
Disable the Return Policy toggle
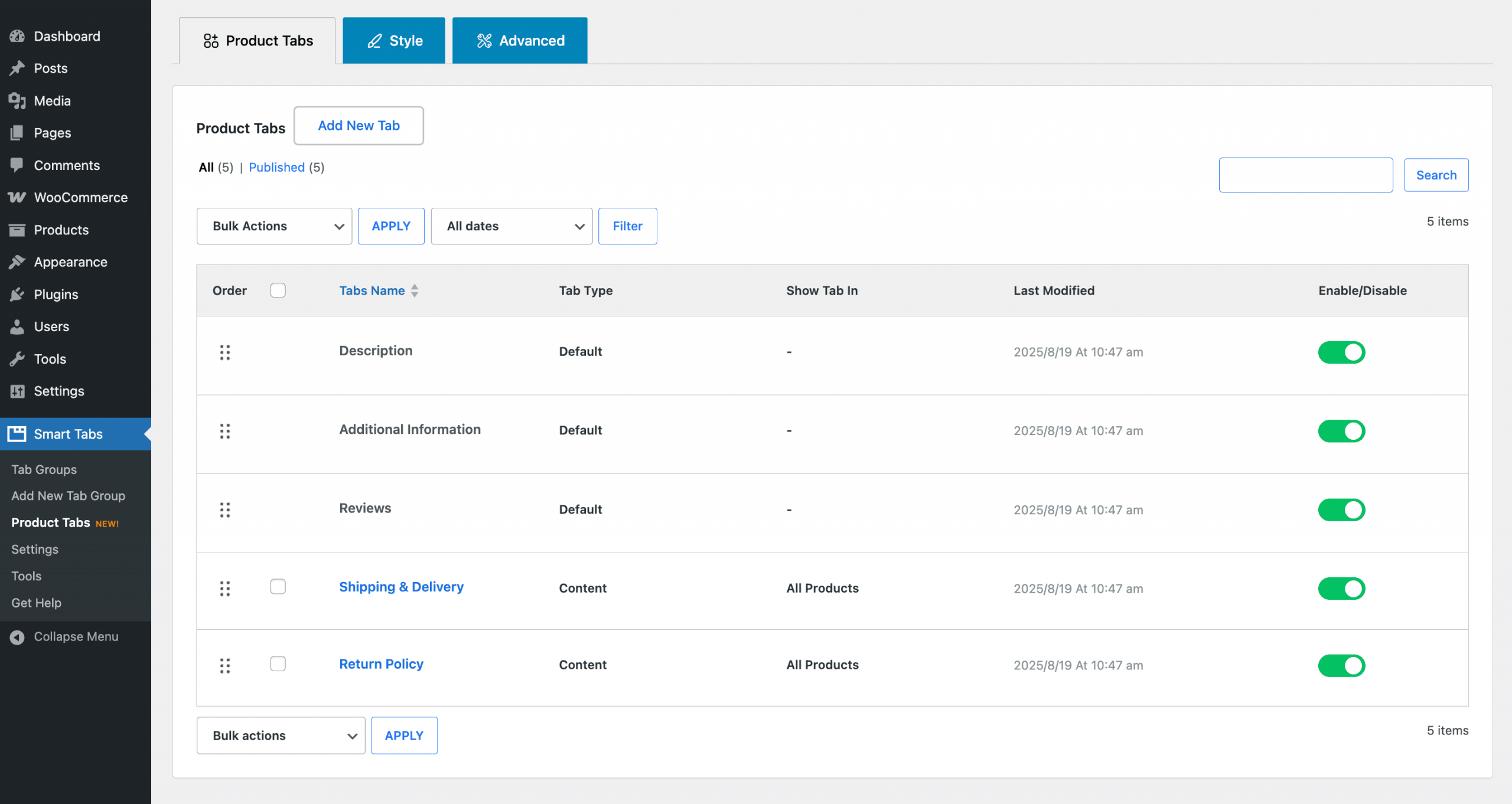[1341, 666]
